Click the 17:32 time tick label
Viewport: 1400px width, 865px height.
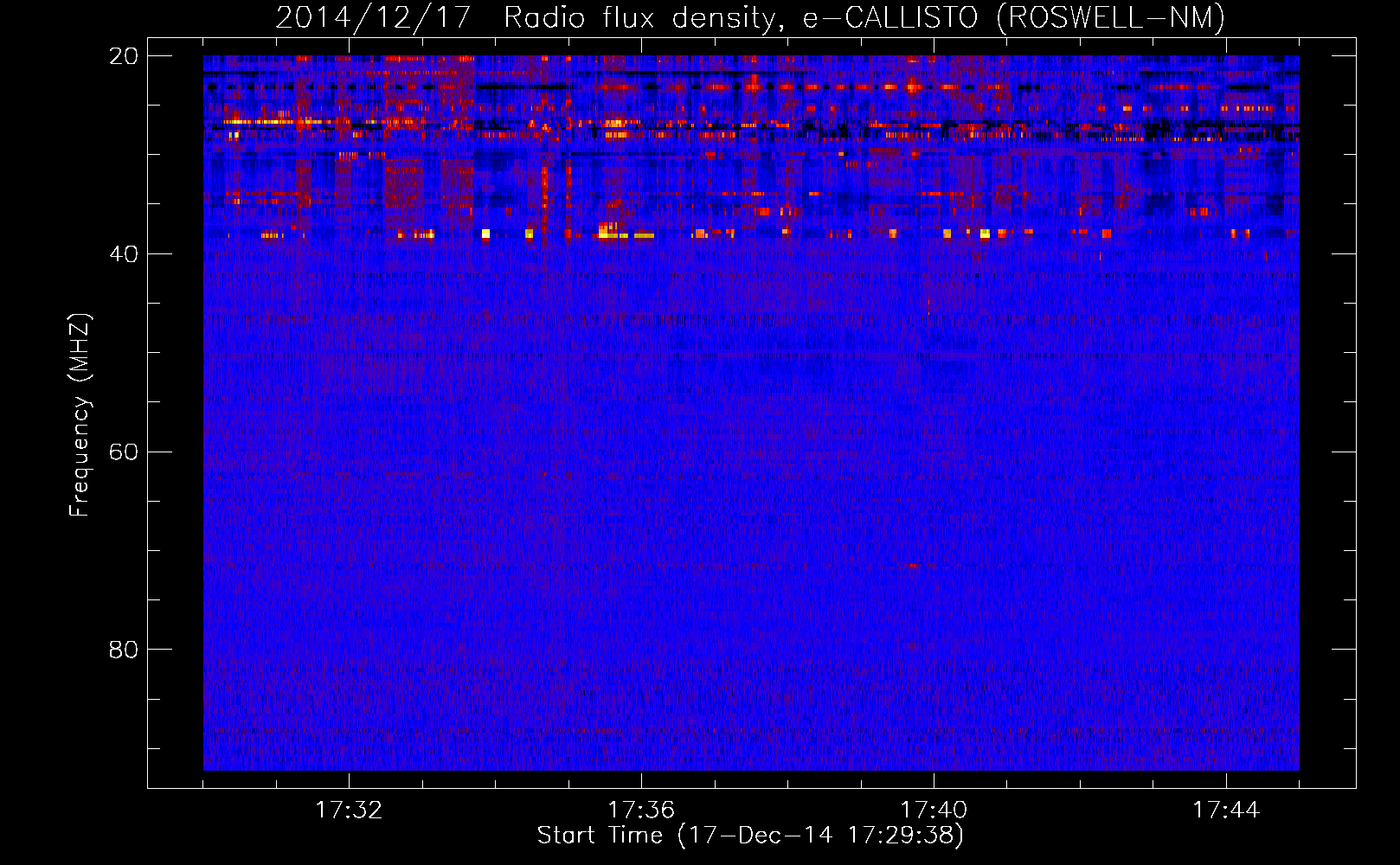coord(349,811)
